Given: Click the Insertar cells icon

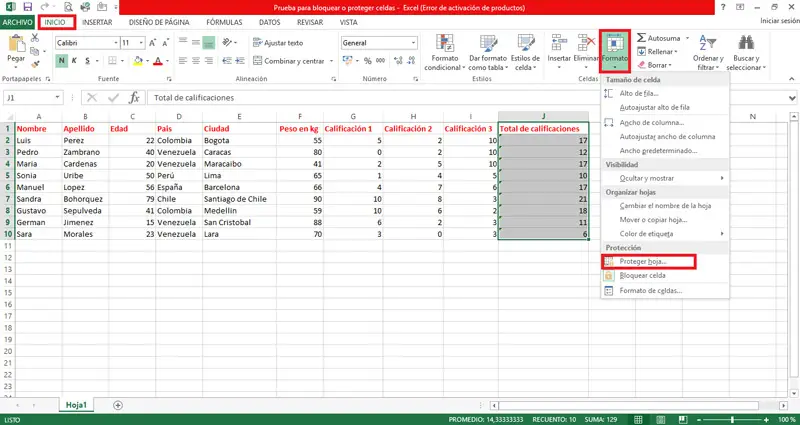Looking at the screenshot, I should (559, 43).
